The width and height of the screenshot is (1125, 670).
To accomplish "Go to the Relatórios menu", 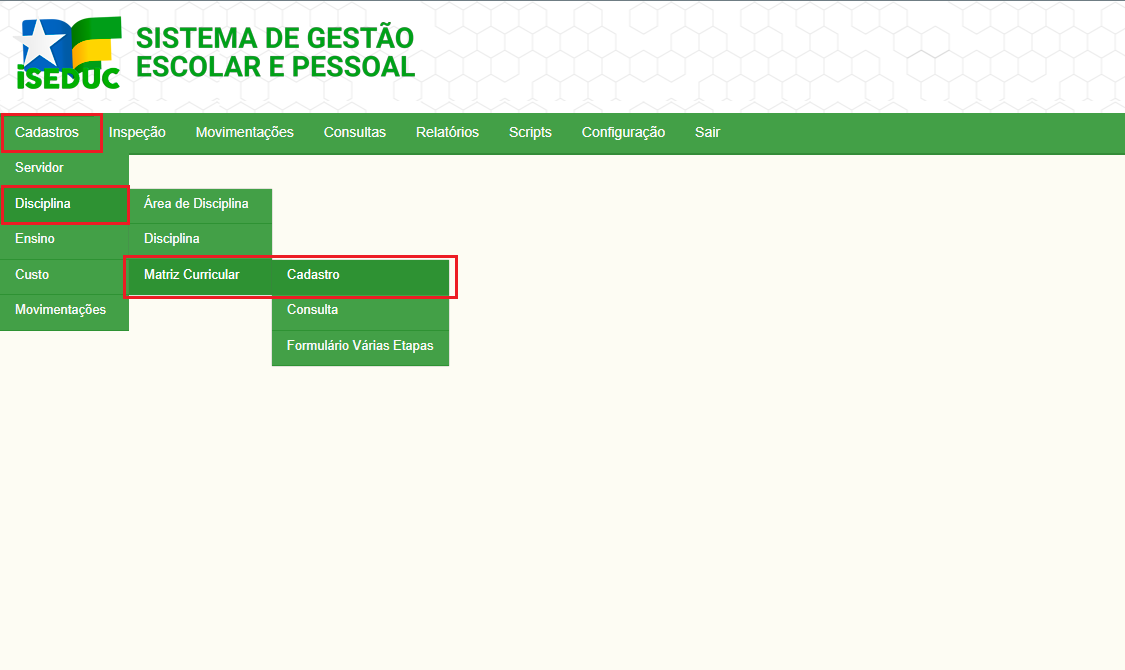I will [447, 132].
